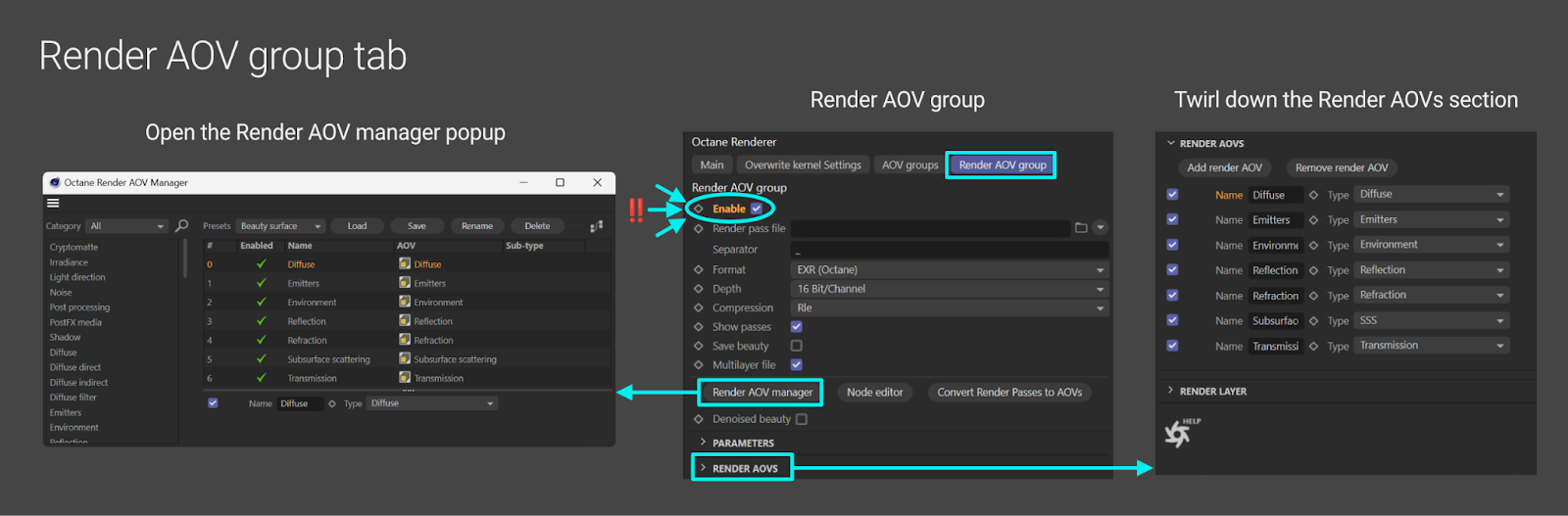Viewport: 1568px width, 516px height.
Task: Disable the Emitters render AOV checkbox
Action: pyautogui.click(x=1172, y=219)
